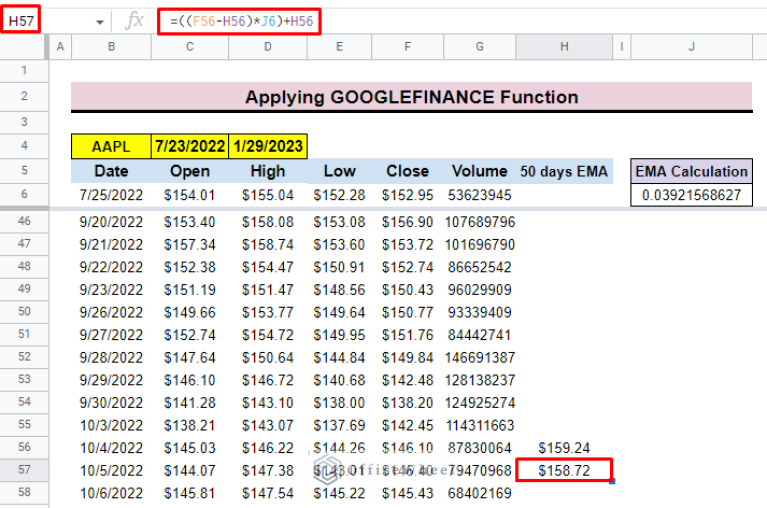Select volume cell 53623945
The image size is (767, 508).
[x=479, y=195]
